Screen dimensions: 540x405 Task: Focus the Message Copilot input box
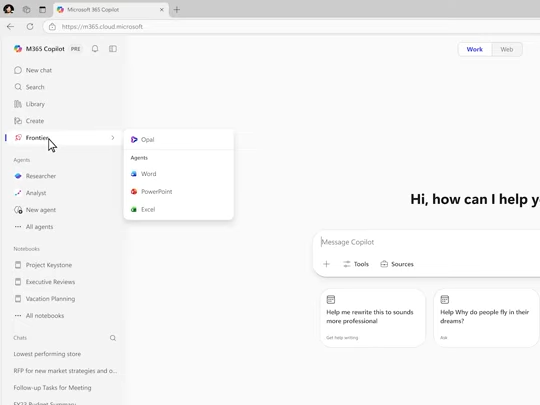[x=427, y=242]
